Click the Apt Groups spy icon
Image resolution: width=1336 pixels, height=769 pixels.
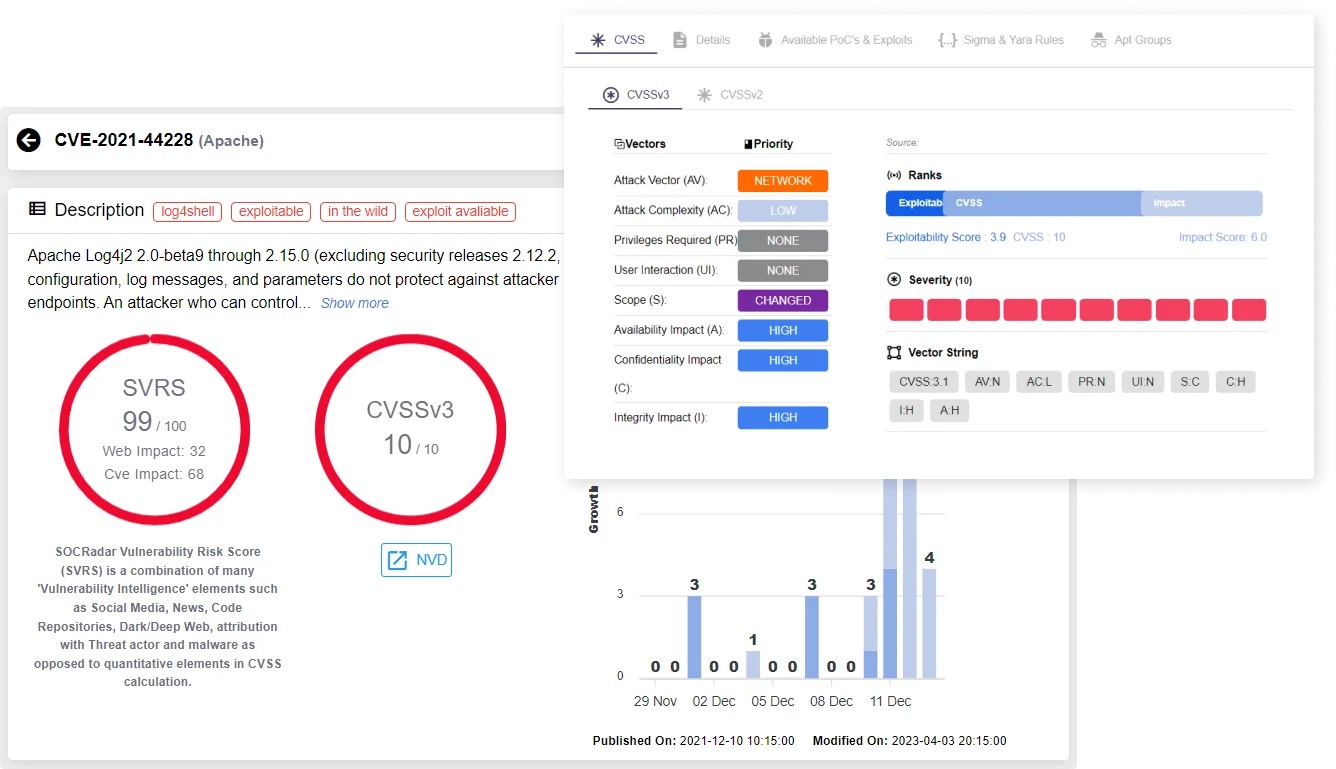1098,40
